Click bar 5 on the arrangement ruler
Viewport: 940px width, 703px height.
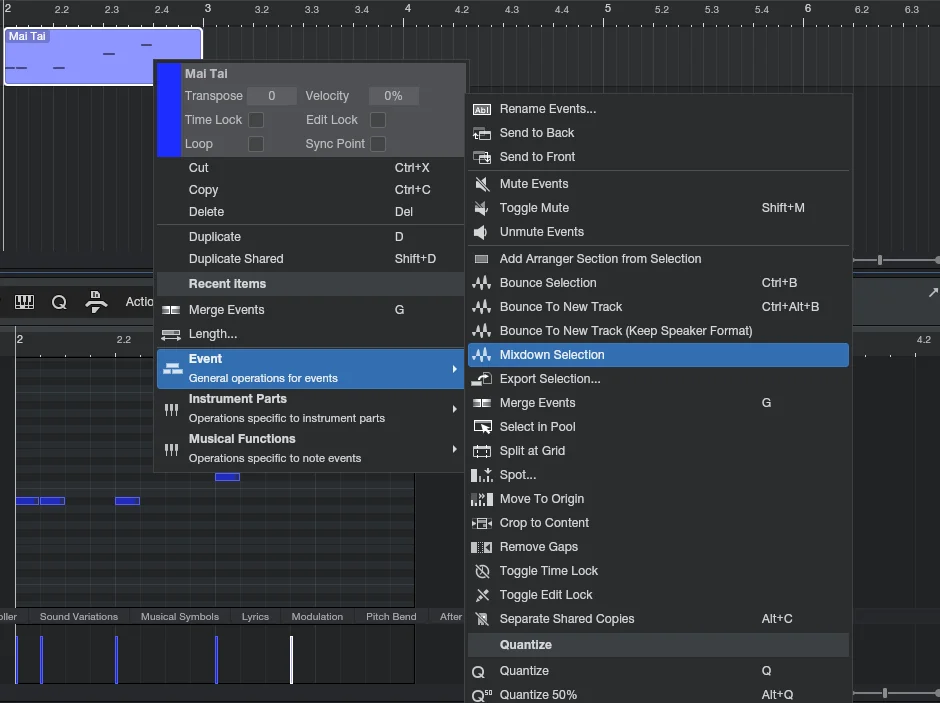point(608,8)
